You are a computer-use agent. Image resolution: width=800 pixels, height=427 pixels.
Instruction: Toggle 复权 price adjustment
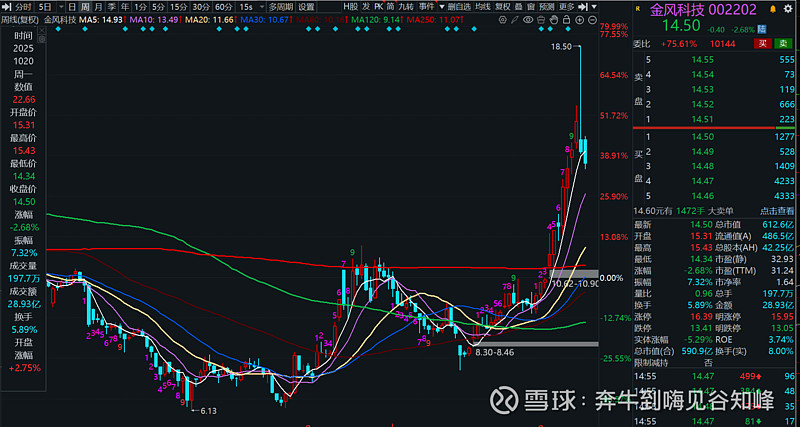point(503,7)
